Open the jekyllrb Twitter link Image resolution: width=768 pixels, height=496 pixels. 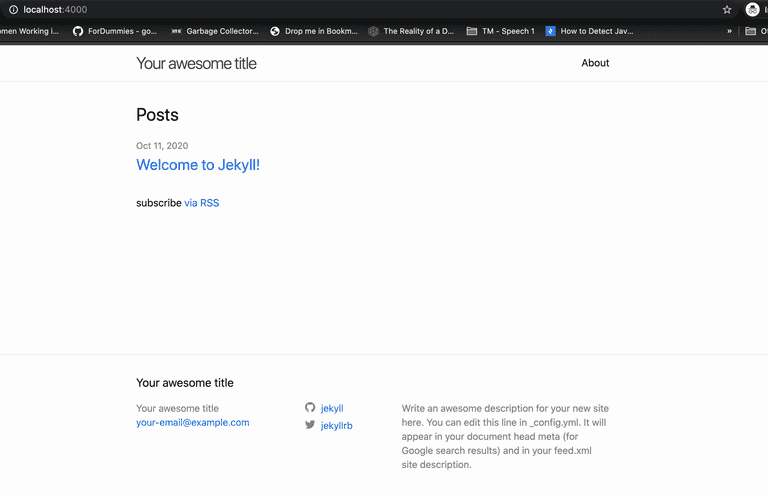[336, 425]
